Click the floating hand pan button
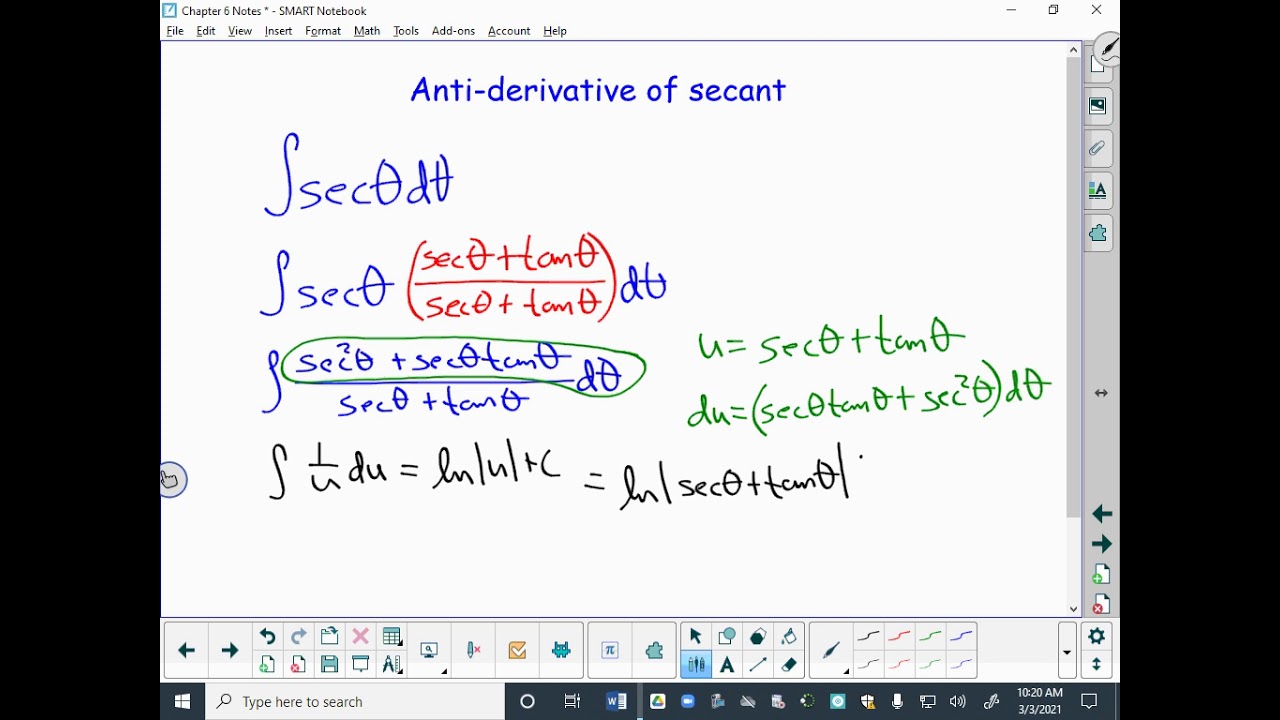Image resolution: width=1280 pixels, height=720 pixels. click(x=172, y=480)
